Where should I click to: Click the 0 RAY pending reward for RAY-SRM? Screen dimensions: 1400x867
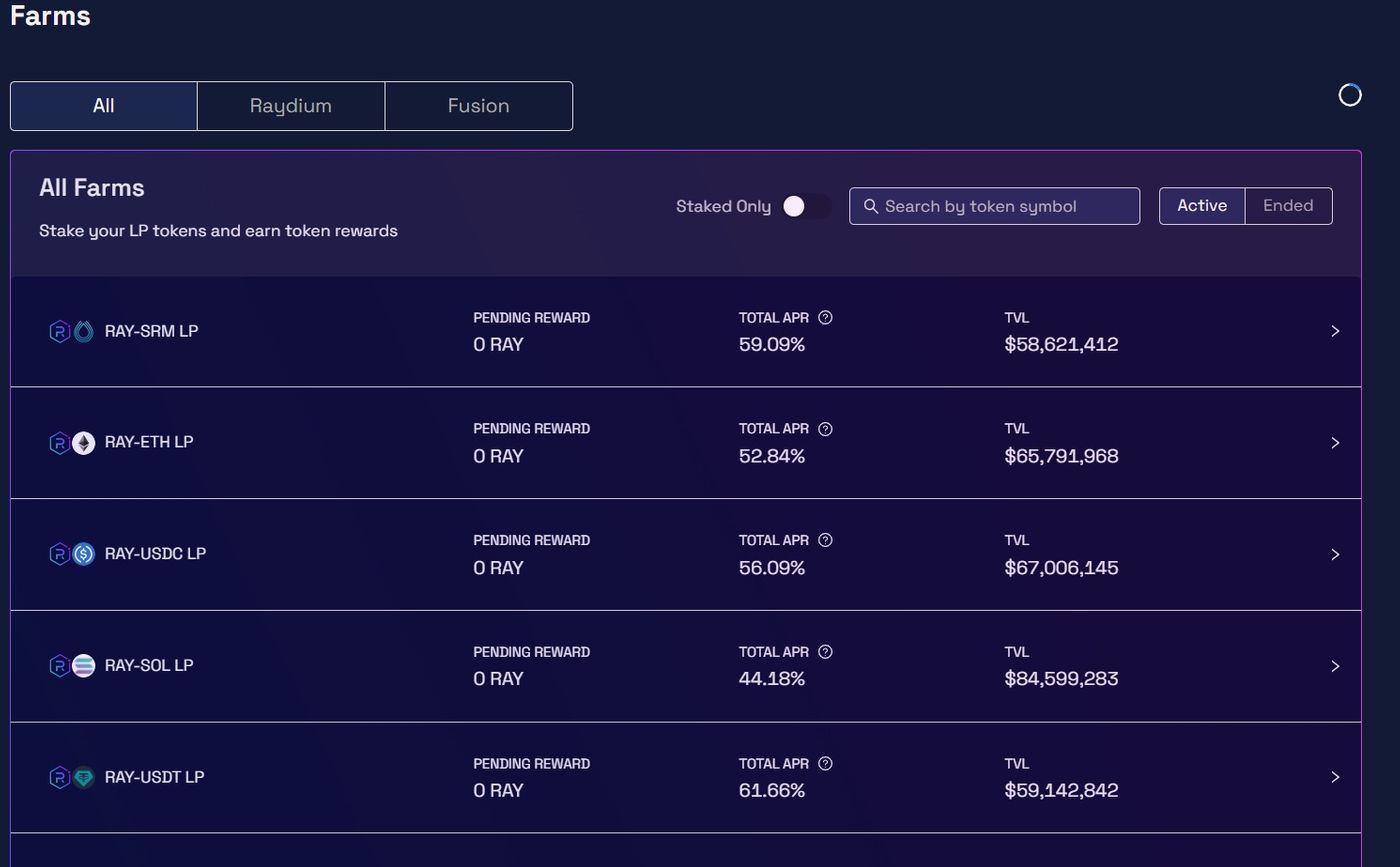click(x=498, y=344)
